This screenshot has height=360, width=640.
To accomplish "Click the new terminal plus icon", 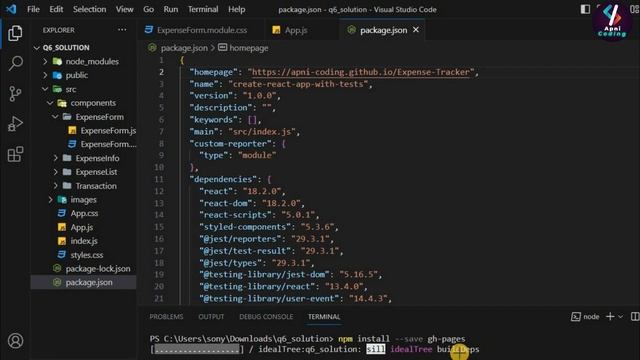I will click(x=610, y=316).
